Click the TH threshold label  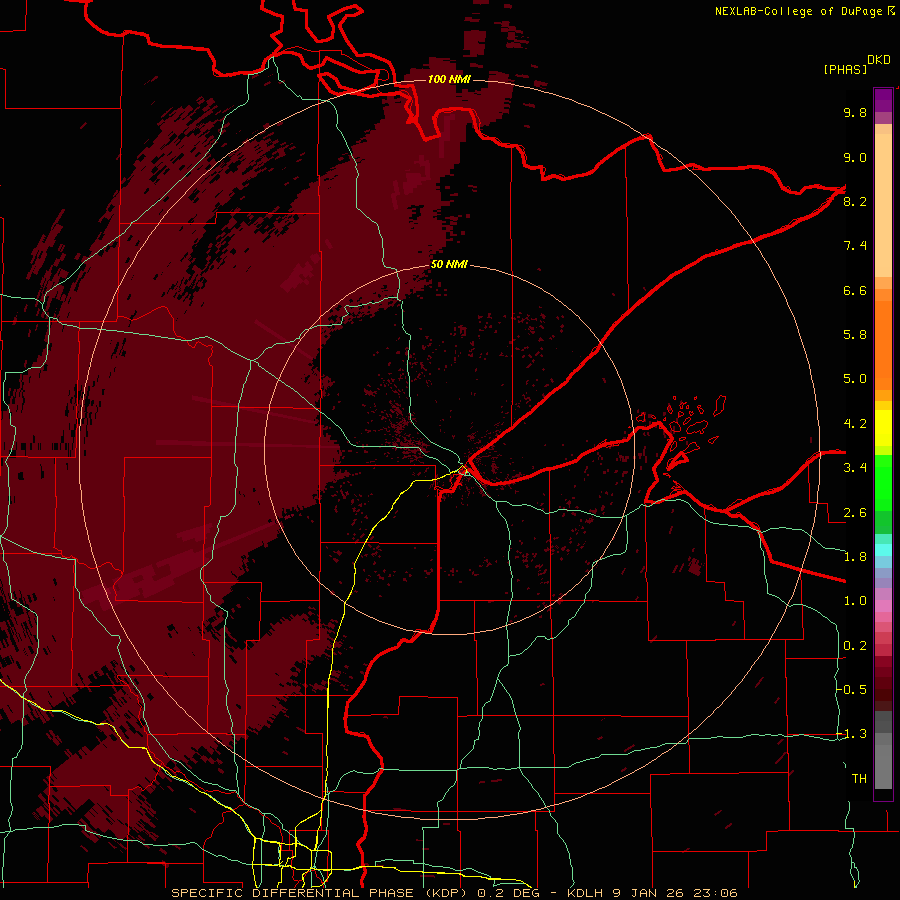coord(859,779)
